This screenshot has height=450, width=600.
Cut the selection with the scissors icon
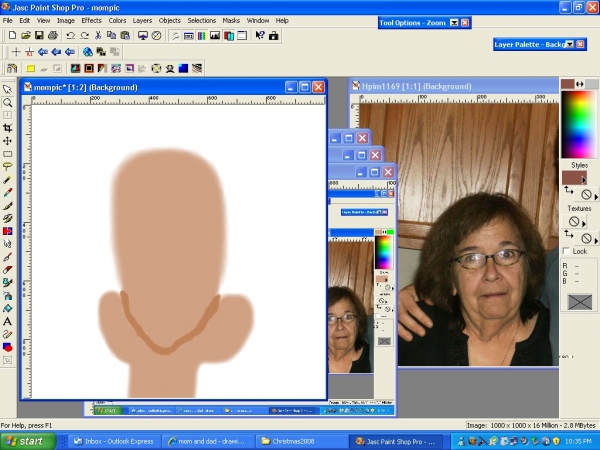point(98,36)
